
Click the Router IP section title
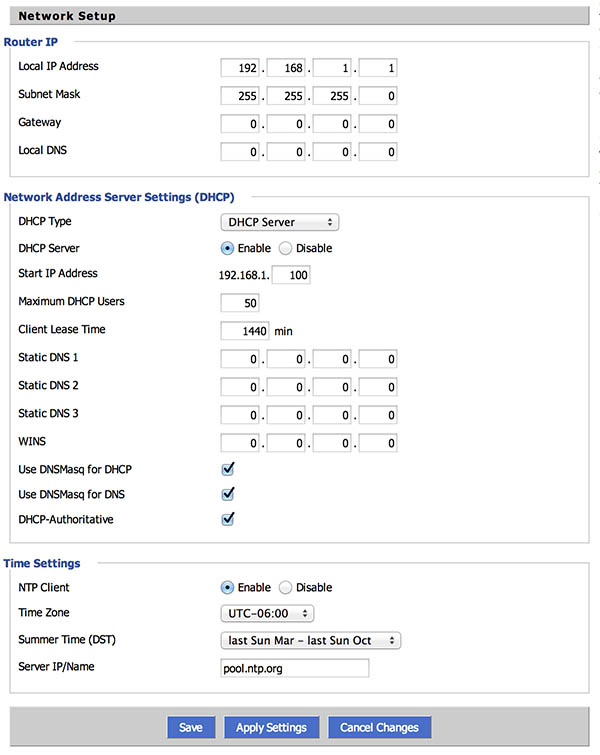coord(31,42)
